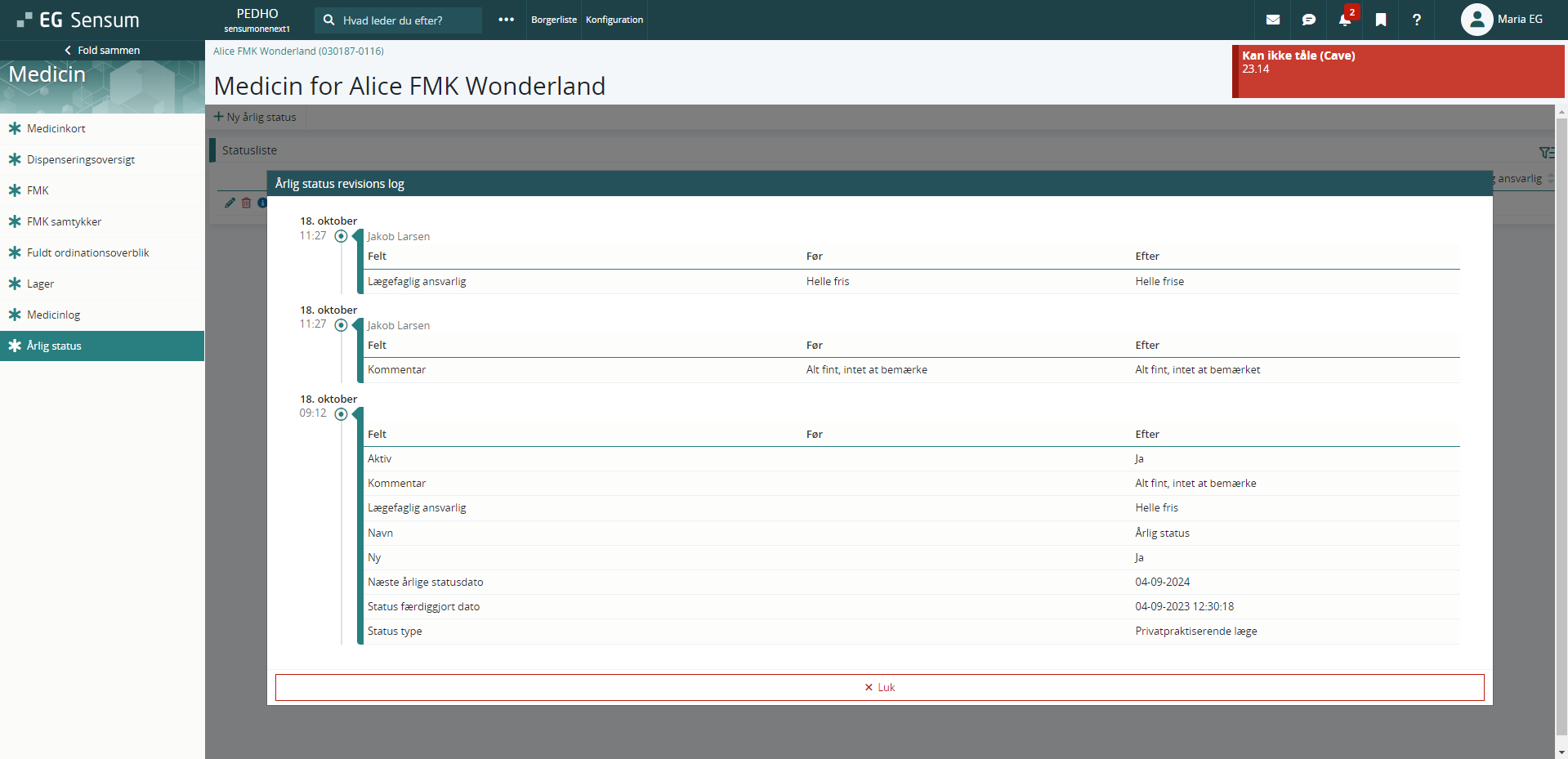1568x759 pixels.
Task: Open Konfiguration in top navigation
Action: click(614, 20)
